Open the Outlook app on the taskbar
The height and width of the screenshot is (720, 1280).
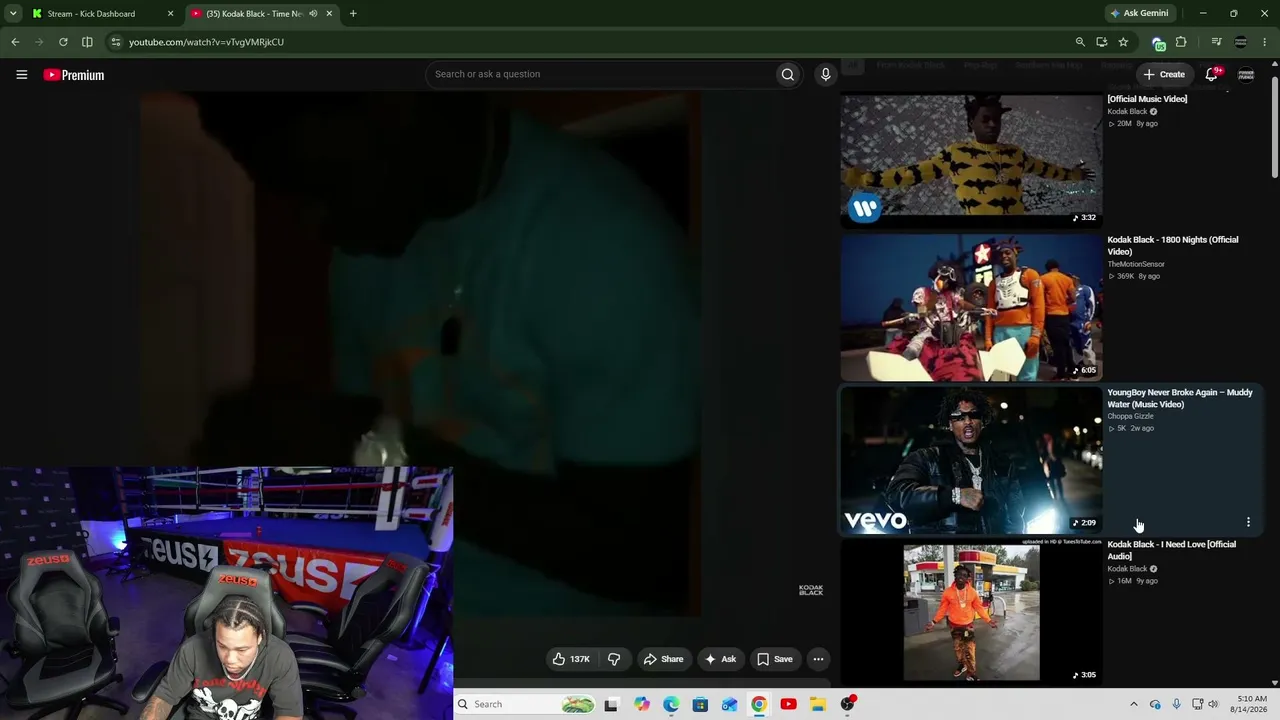point(729,704)
